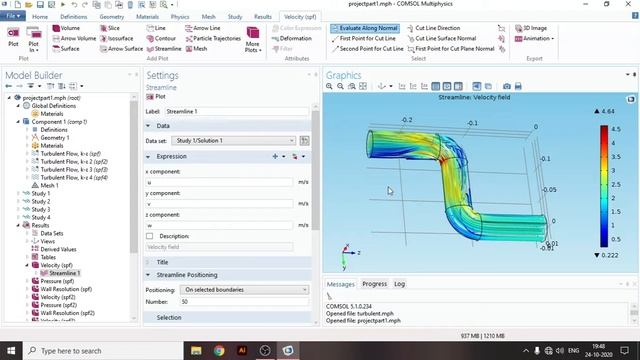Screen dimensions: 640x360
Task: Open the Geometry ribbon tab
Action: coord(111,17)
